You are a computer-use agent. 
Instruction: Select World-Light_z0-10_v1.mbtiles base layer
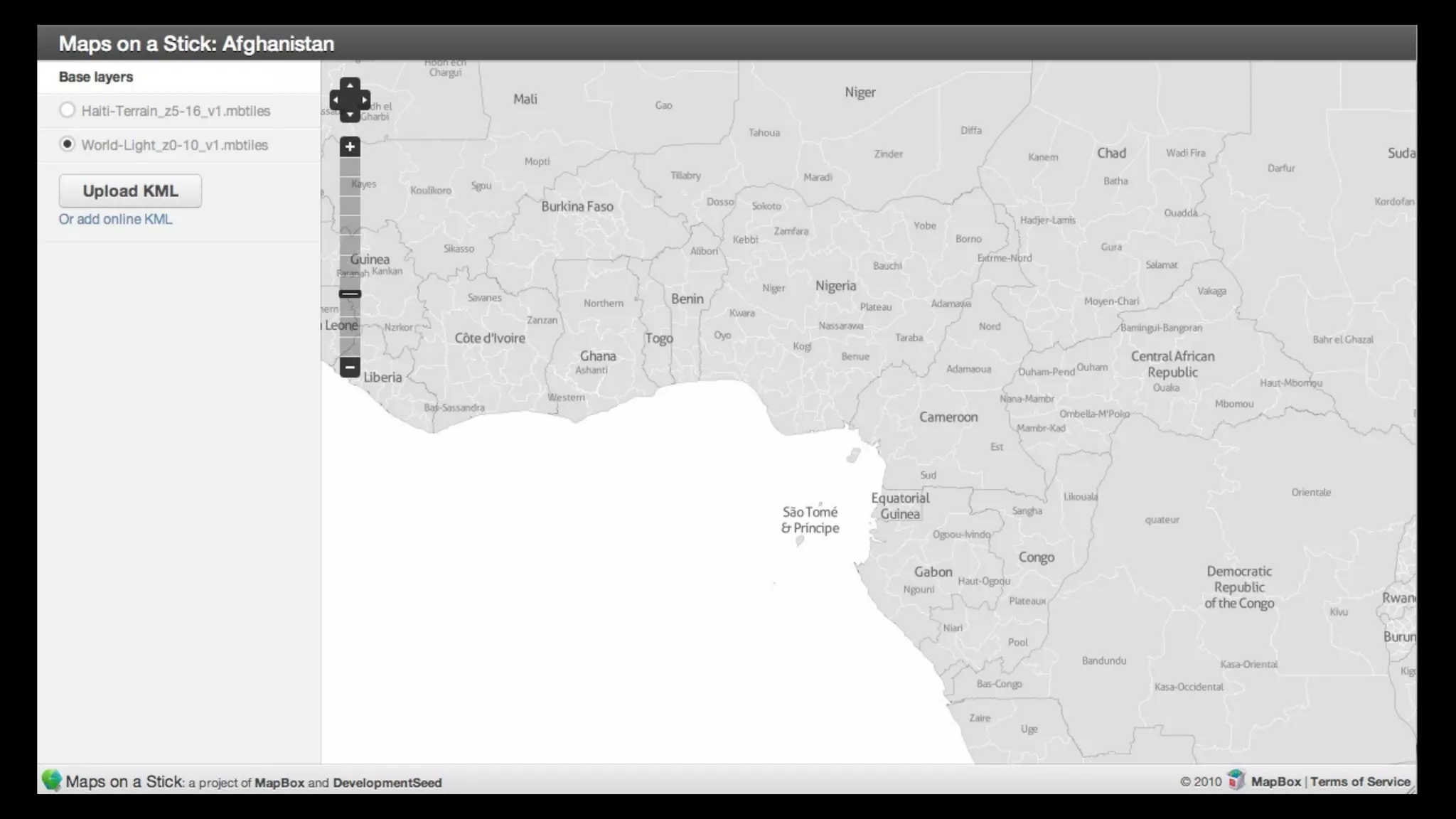click(68, 144)
